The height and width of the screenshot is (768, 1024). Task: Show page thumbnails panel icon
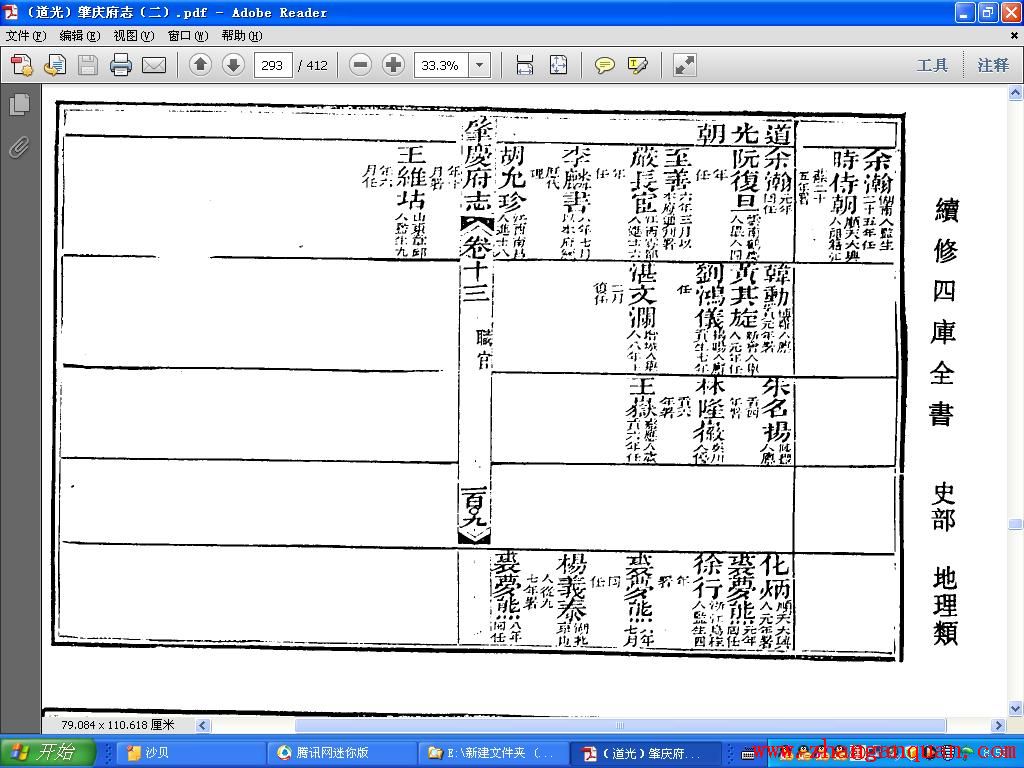[x=20, y=104]
